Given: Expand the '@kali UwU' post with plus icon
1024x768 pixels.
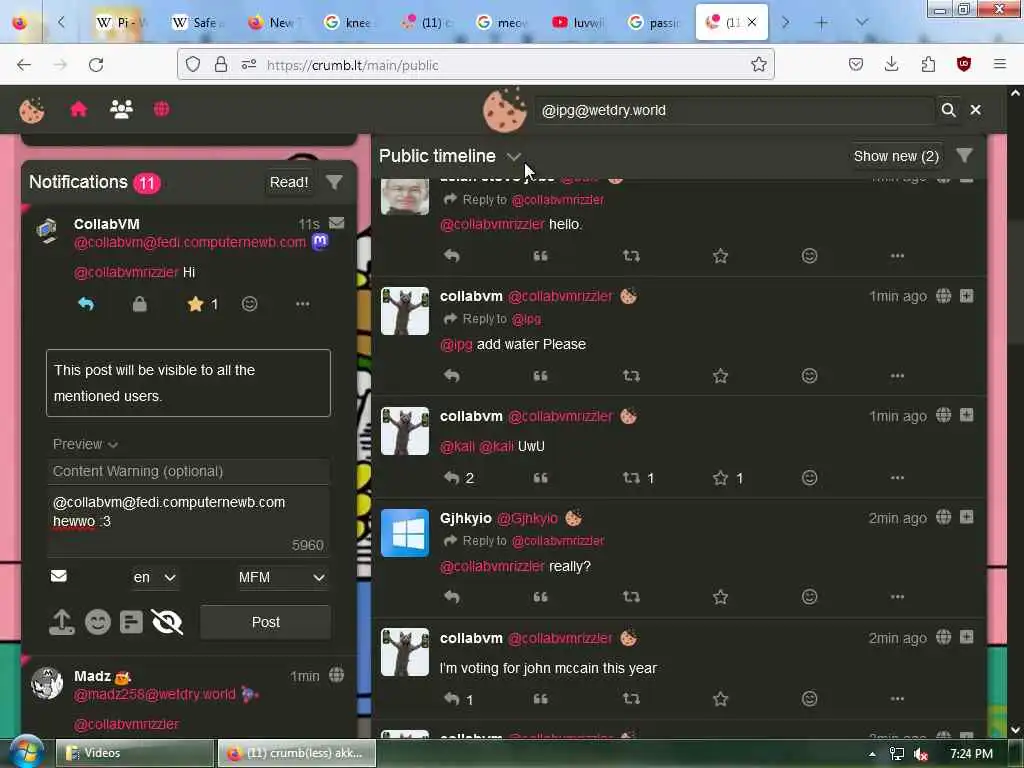Looking at the screenshot, I should 967,415.
